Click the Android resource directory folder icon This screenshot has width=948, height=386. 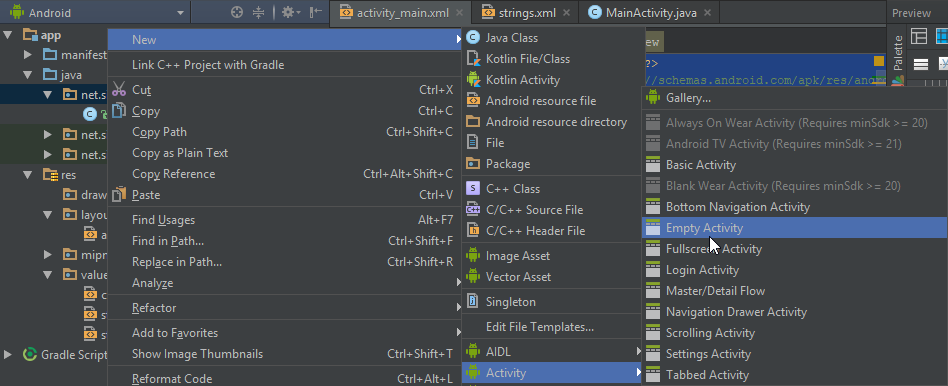tap(473, 122)
